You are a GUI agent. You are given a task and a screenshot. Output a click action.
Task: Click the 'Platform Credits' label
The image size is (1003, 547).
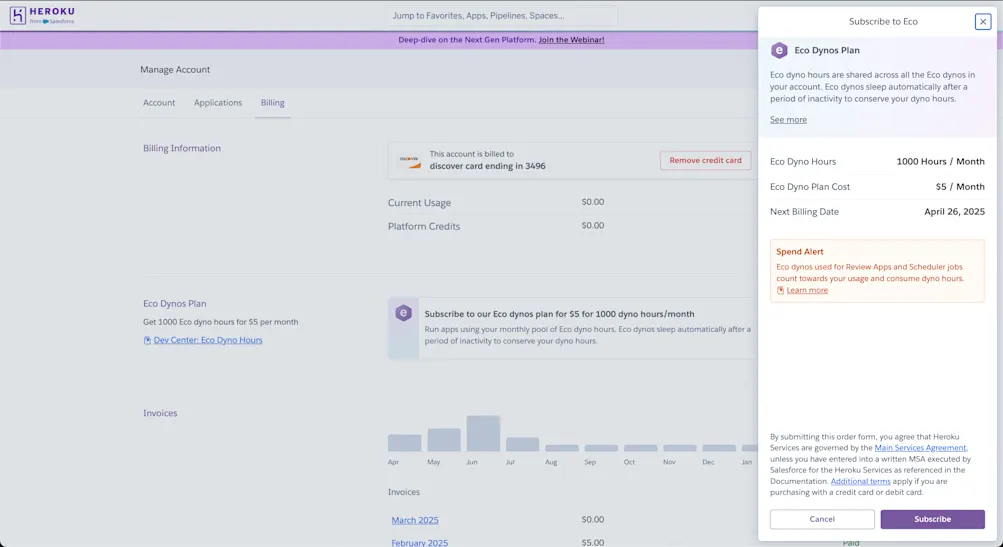tap(423, 226)
